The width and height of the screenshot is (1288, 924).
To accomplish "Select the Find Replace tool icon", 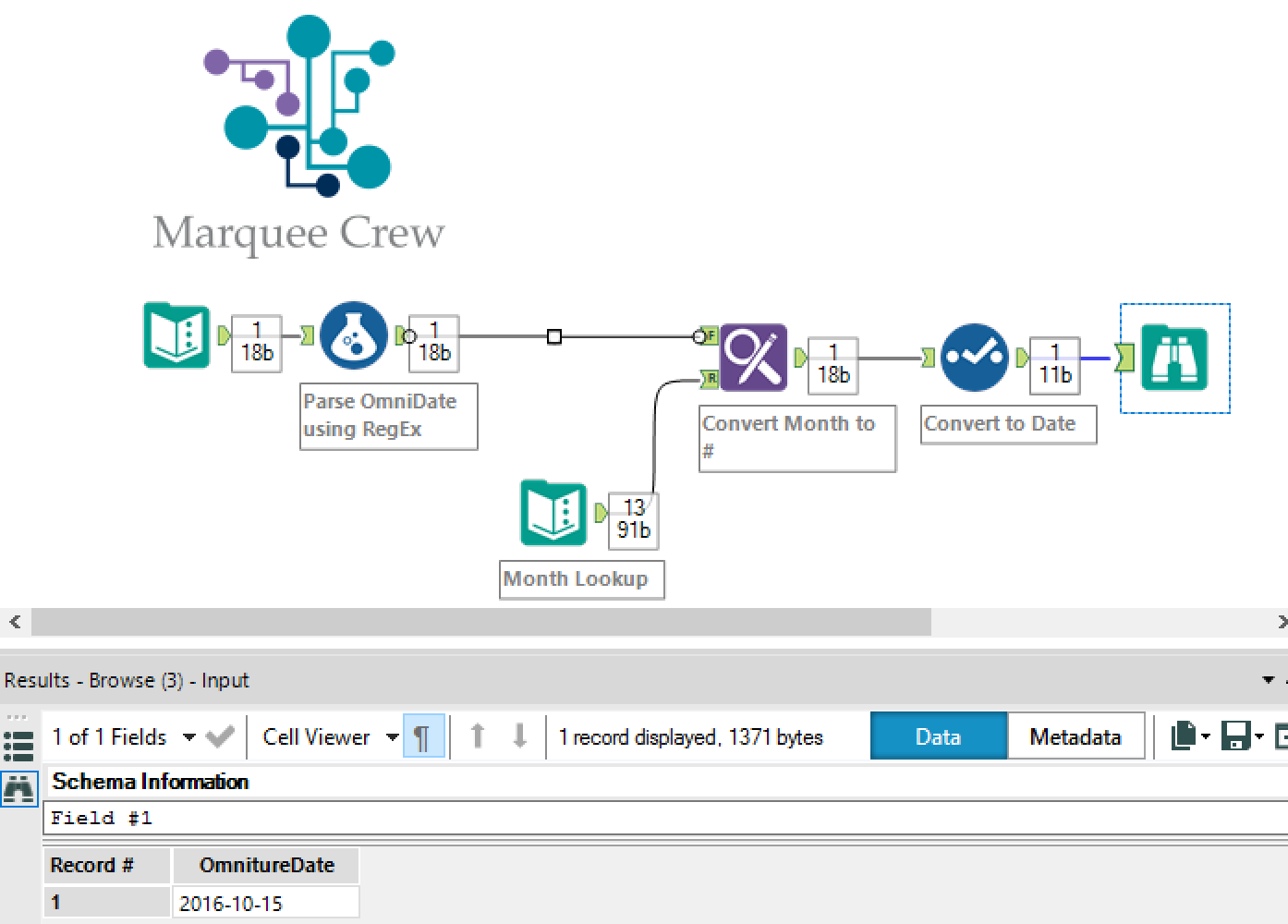I will 753,357.
